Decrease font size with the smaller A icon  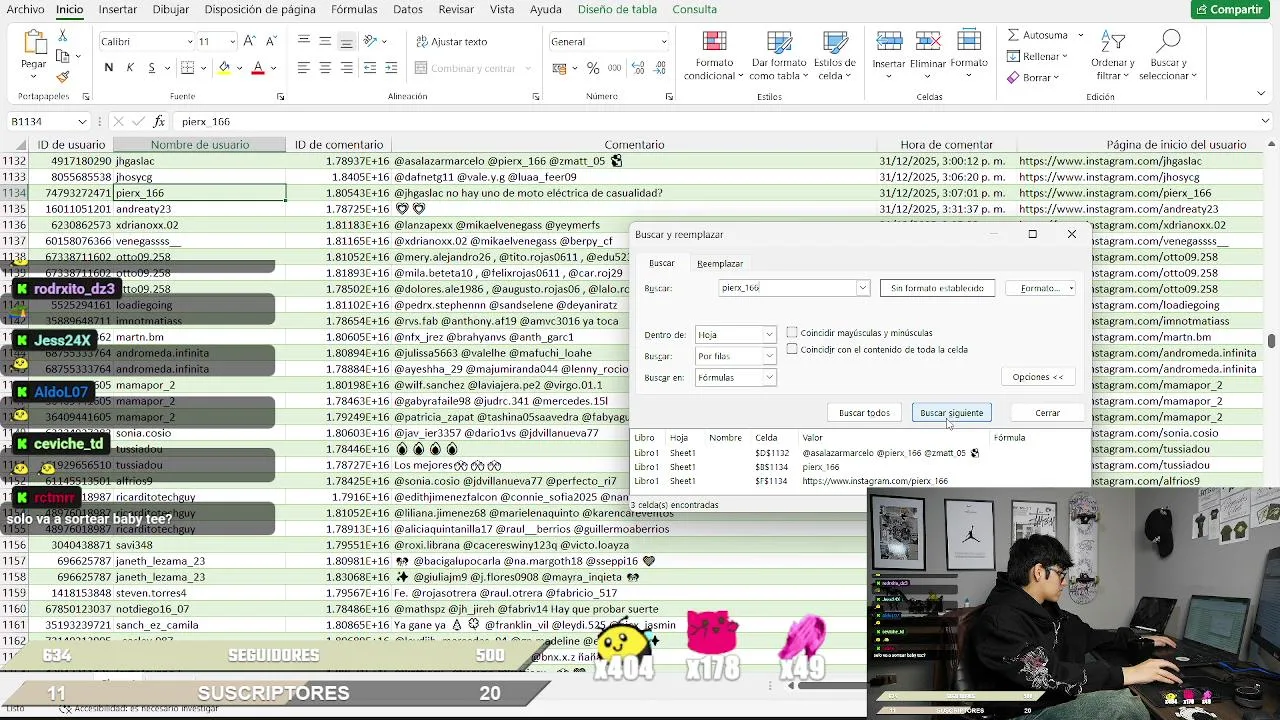pyautogui.click(x=271, y=41)
